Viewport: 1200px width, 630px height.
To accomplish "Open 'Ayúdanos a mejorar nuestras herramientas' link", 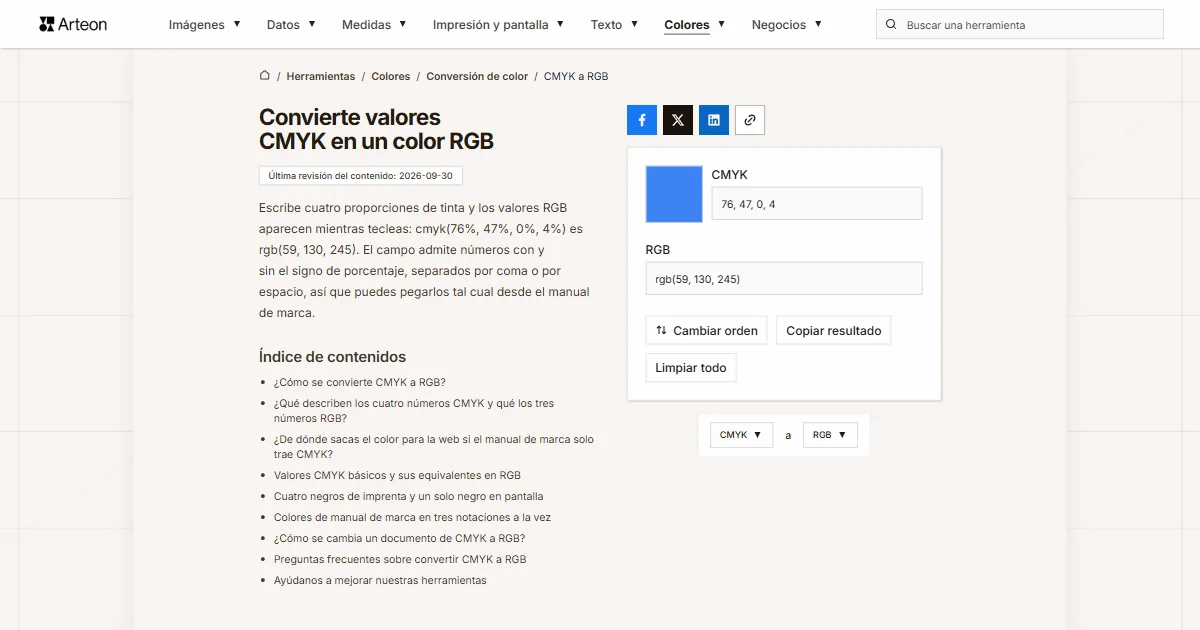I will pos(380,580).
